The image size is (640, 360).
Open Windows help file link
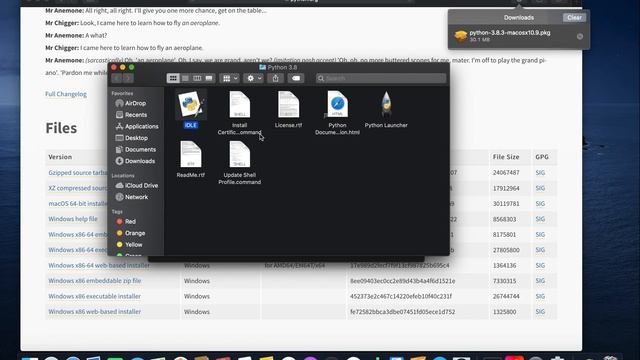point(73,219)
